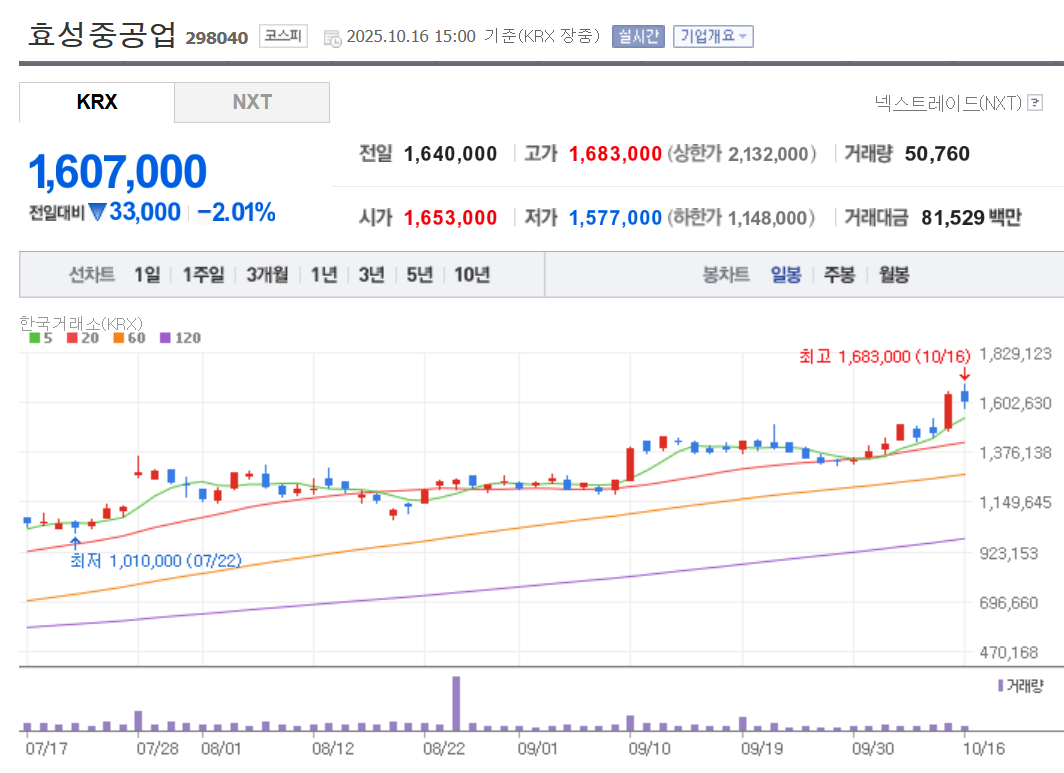This screenshot has height=773, width=1064.
Task: Select the 3년 line chart period
Action: tap(372, 275)
